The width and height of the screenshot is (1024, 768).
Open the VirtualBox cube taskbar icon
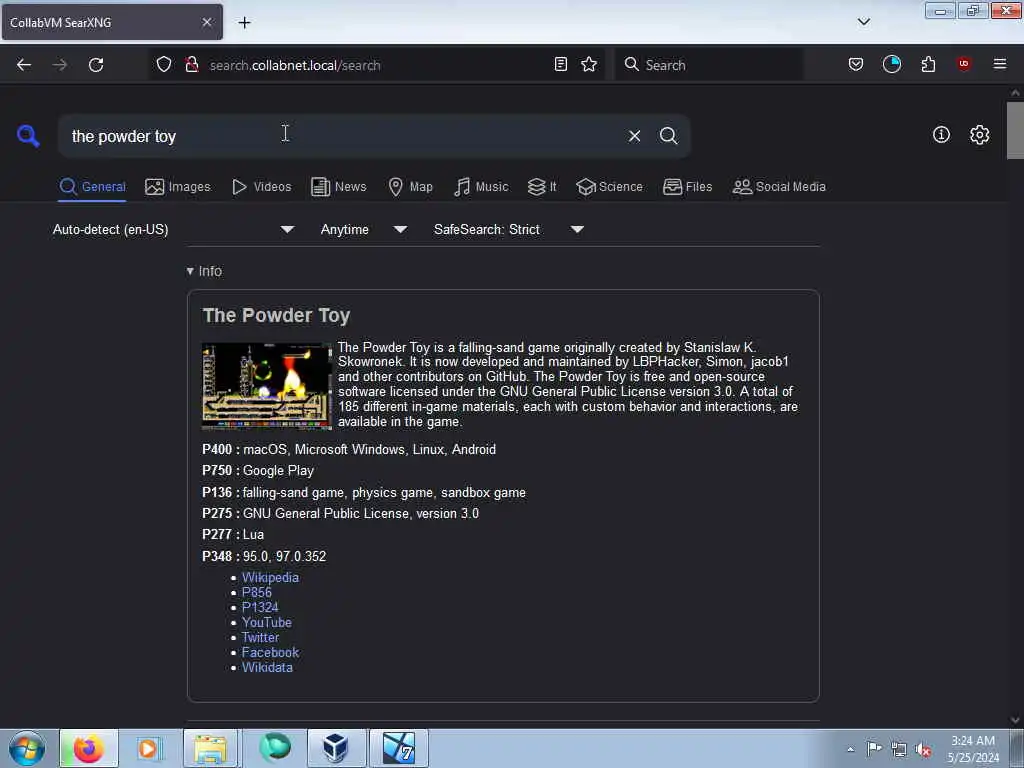point(336,748)
